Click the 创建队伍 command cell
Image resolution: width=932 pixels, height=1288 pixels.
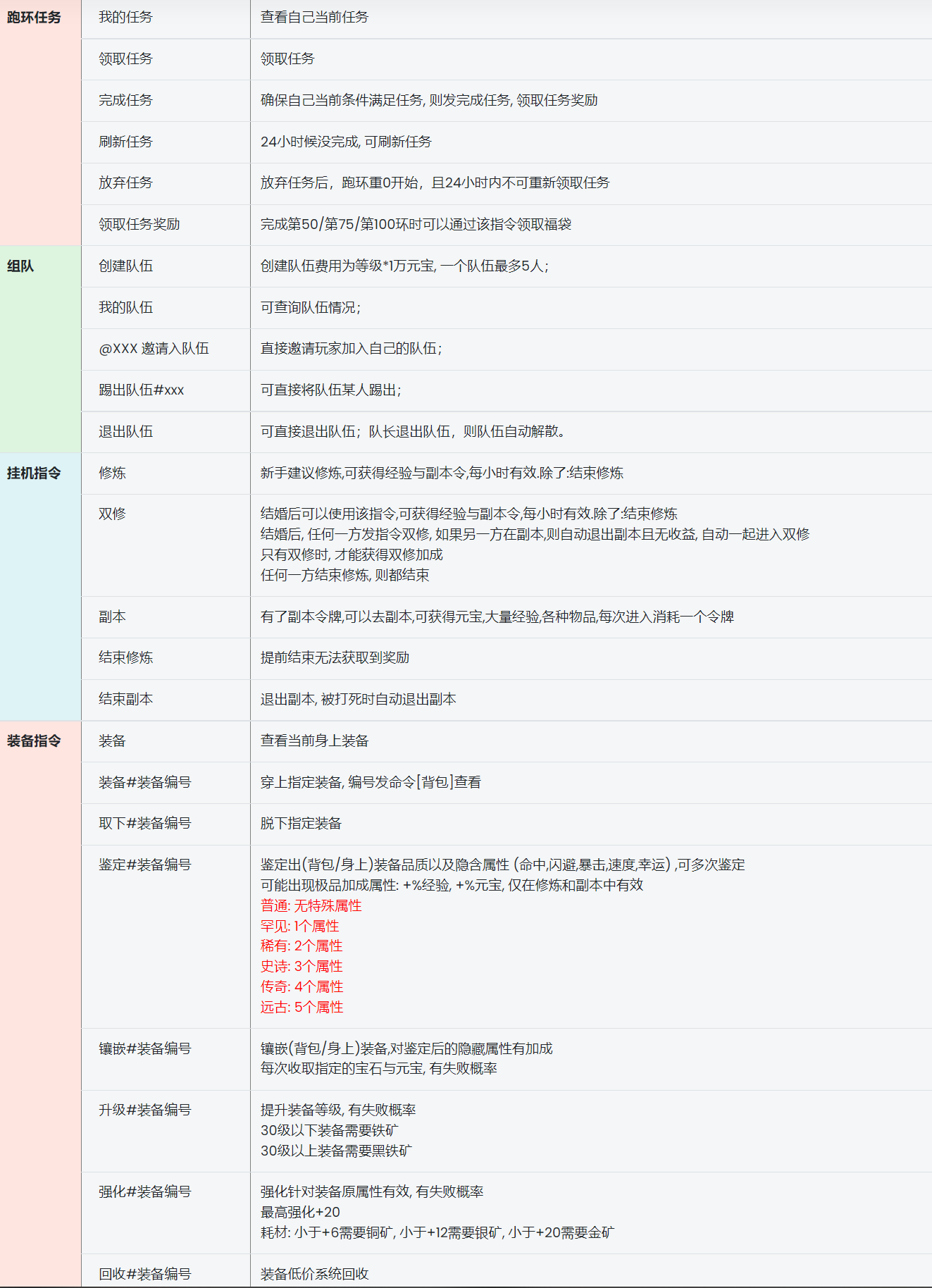click(x=166, y=266)
